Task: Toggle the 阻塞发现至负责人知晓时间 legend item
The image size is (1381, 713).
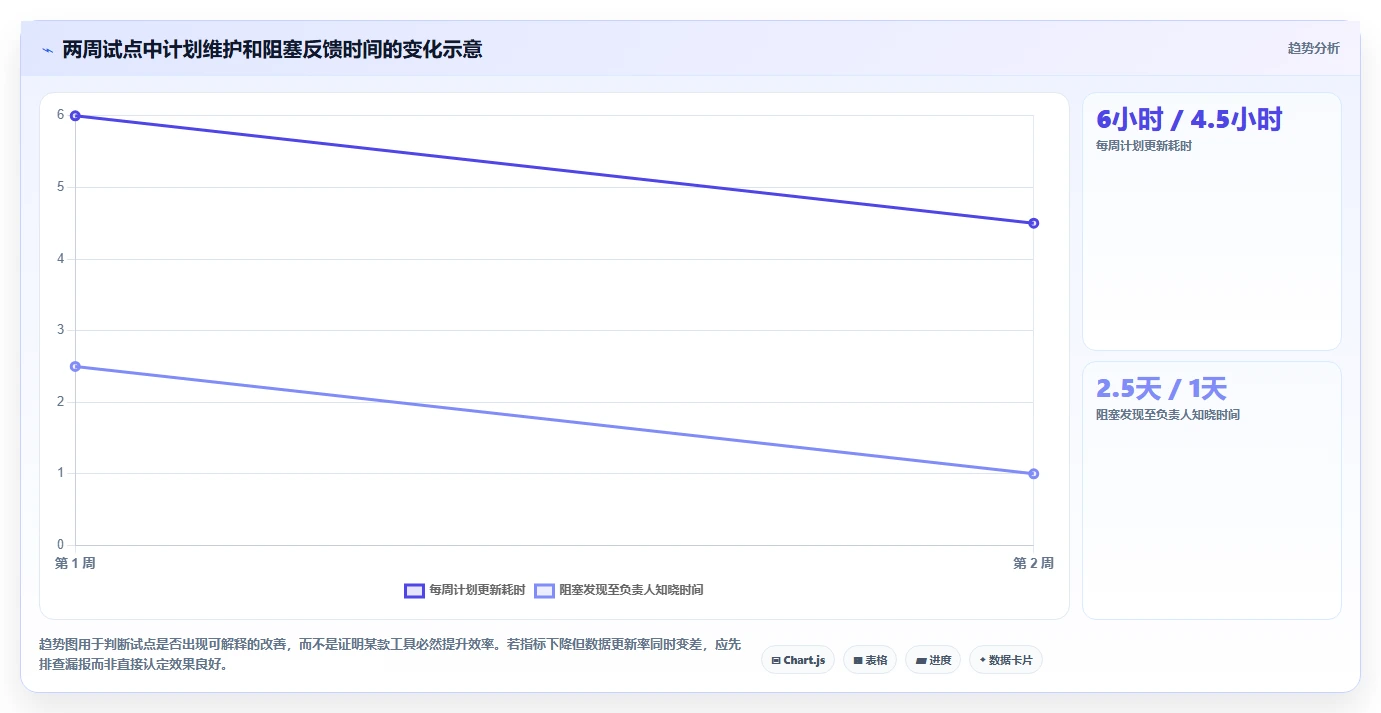Action: pyautogui.click(x=619, y=590)
